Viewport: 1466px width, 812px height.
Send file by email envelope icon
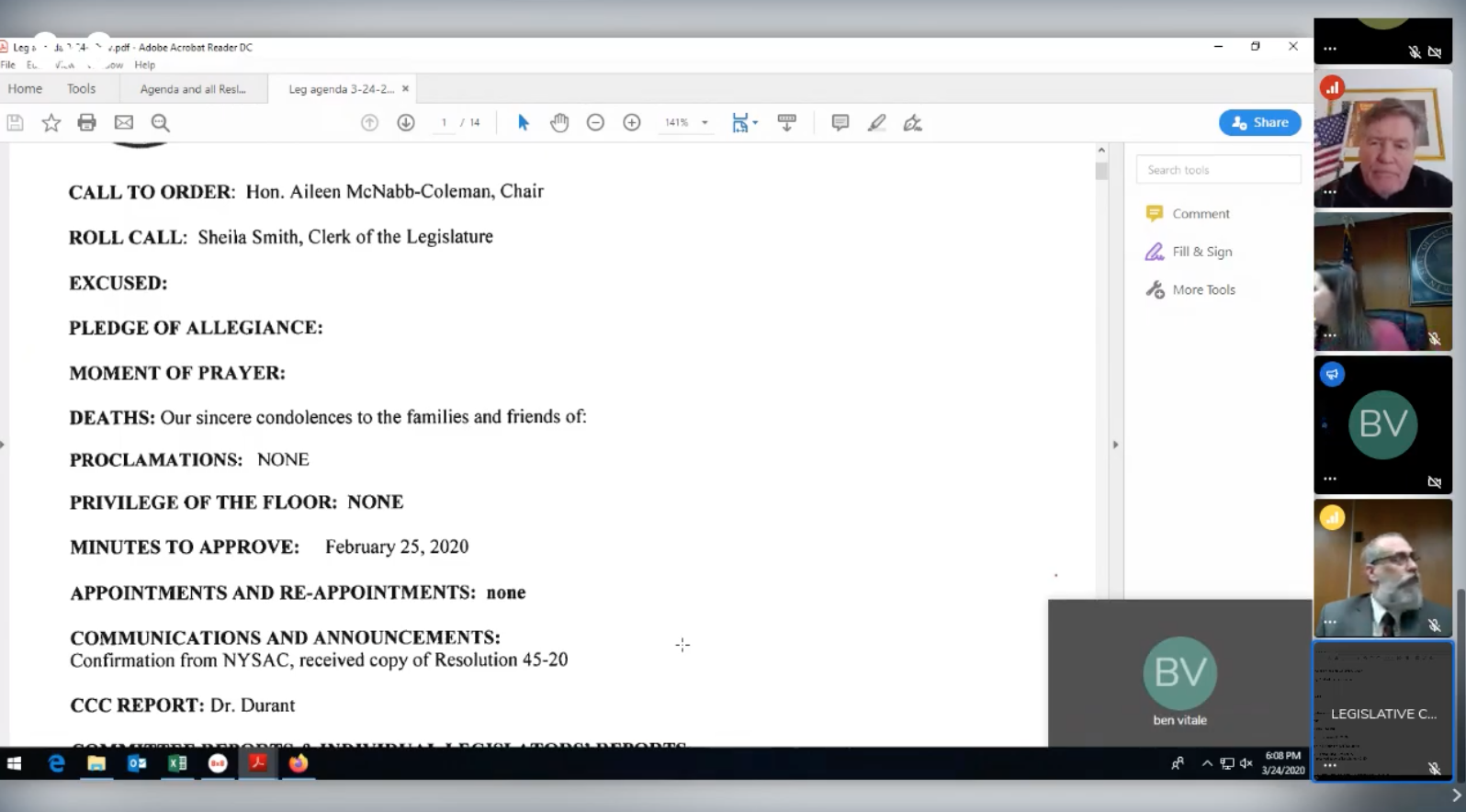pyautogui.click(x=124, y=123)
